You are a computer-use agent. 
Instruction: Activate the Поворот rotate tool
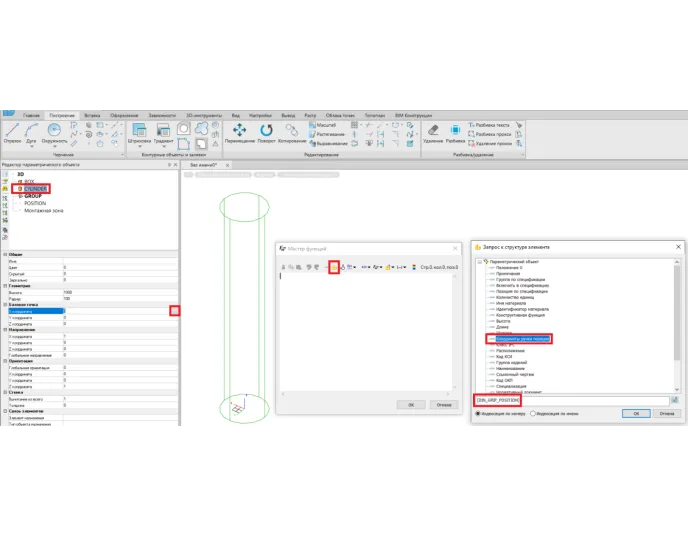(x=266, y=133)
